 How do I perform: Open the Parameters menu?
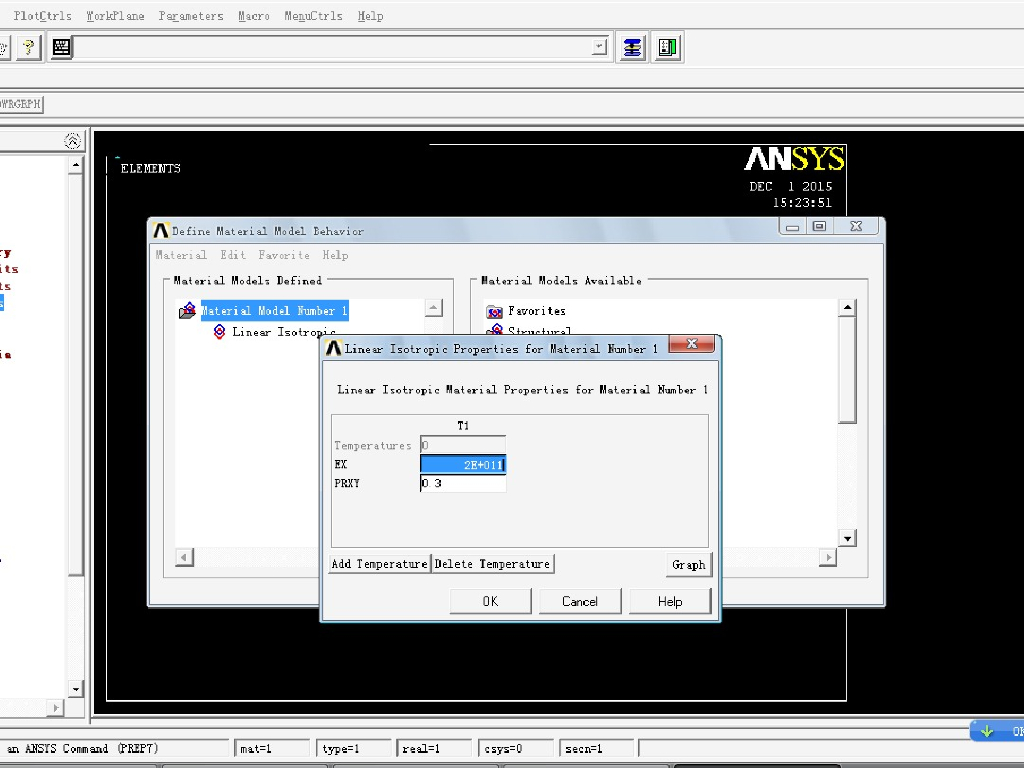point(191,16)
